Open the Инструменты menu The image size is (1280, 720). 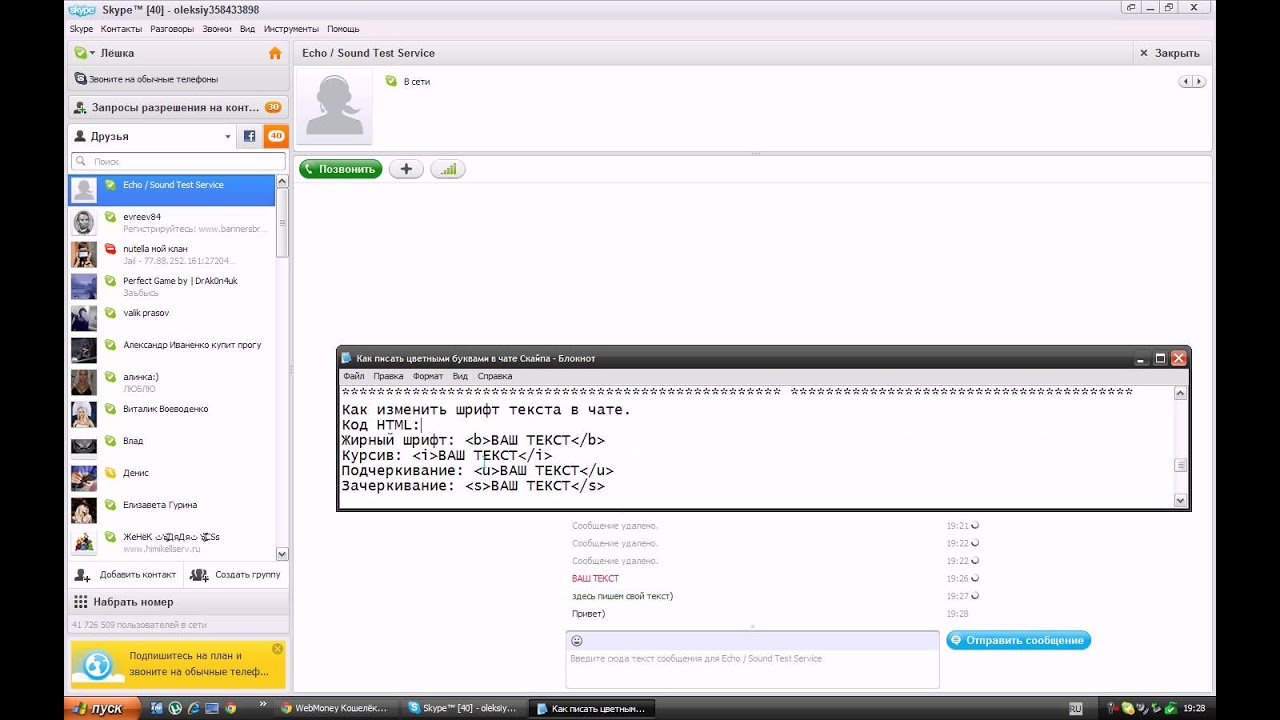291,29
